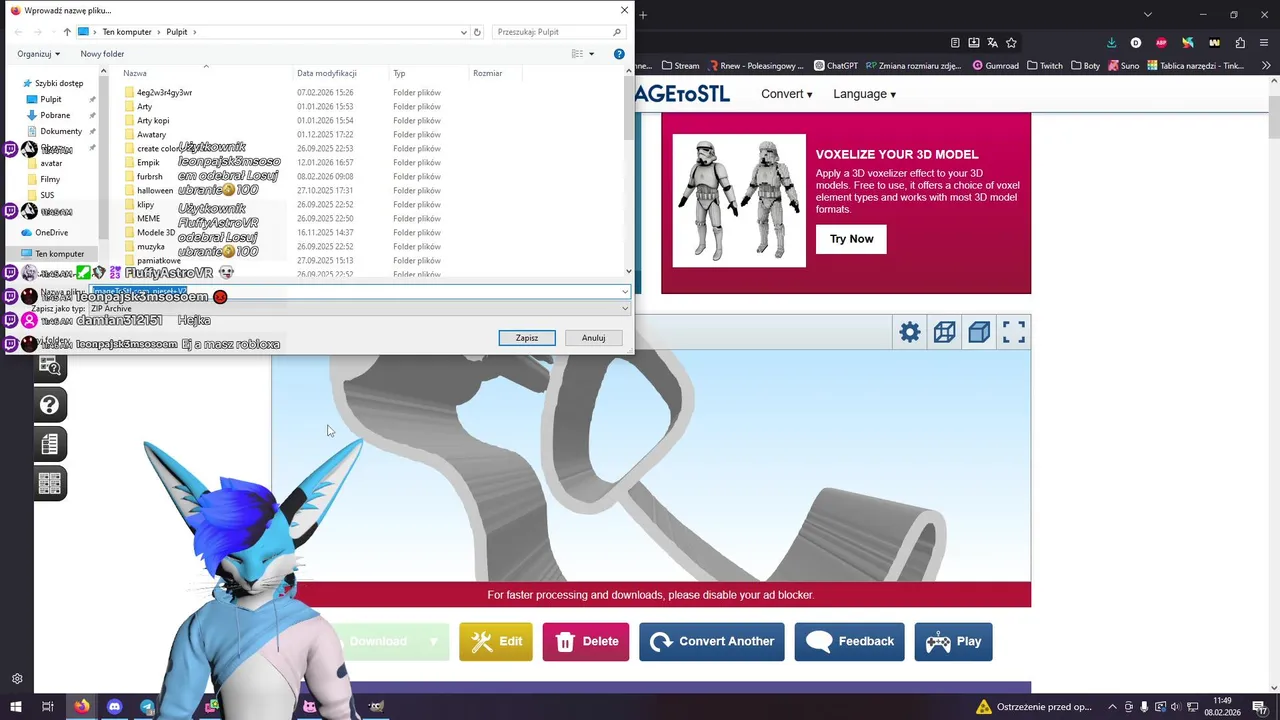1280x720 pixels.
Task: Open the Stream bookmark folder
Action: click(680, 66)
